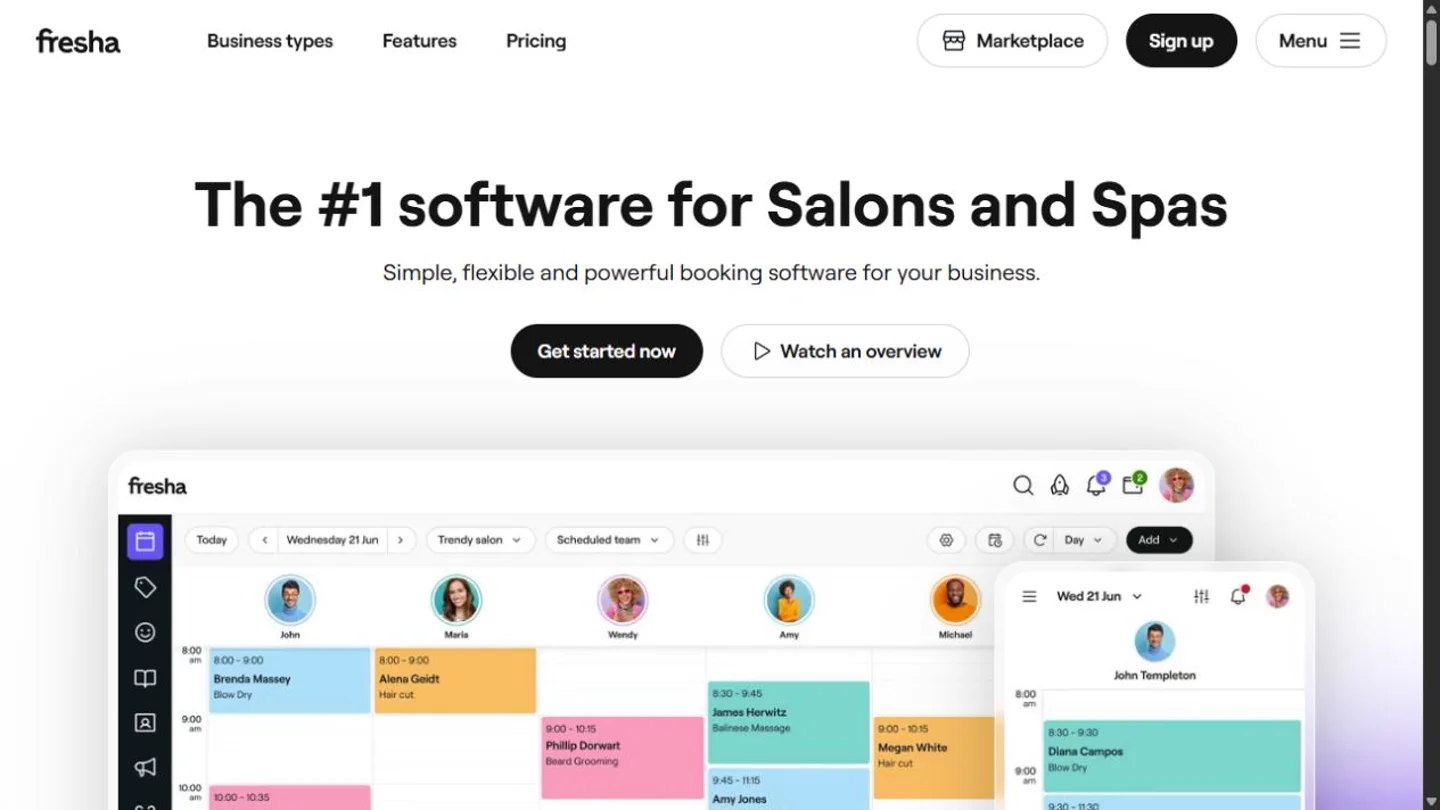Viewport: 1440px width, 810px height.
Task: Select the smiley face clients icon
Action: pyautogui.click(x=145, y=632)
